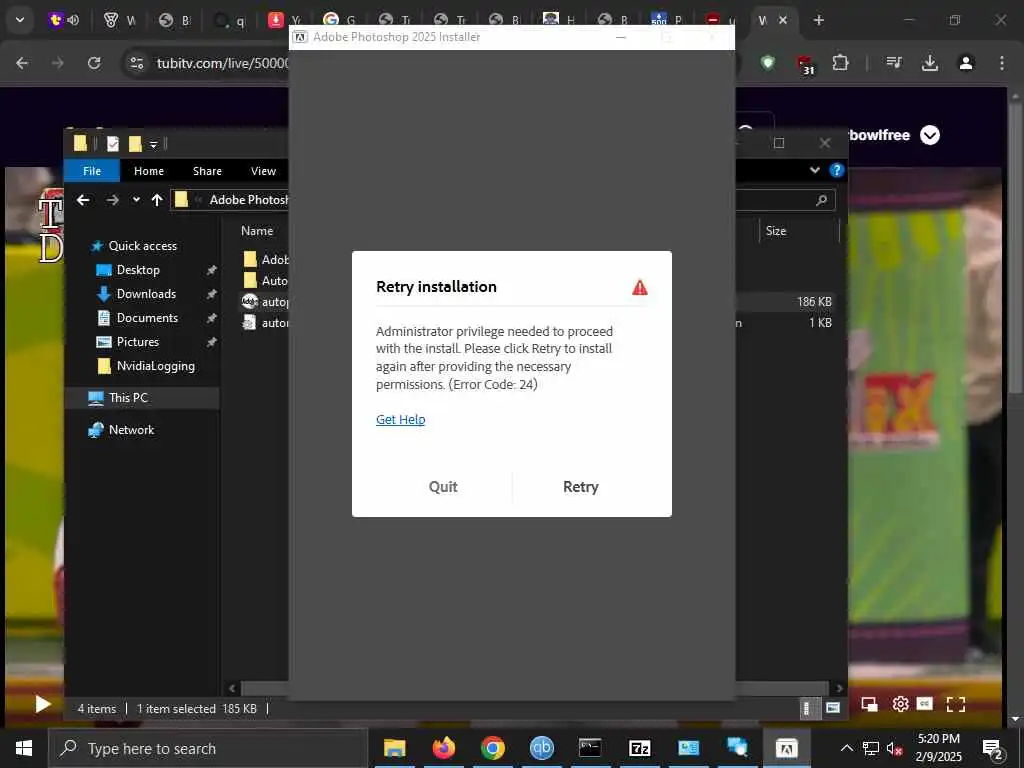Sort by Size column header
This screenshot has width=1024, height=768.
776,231
